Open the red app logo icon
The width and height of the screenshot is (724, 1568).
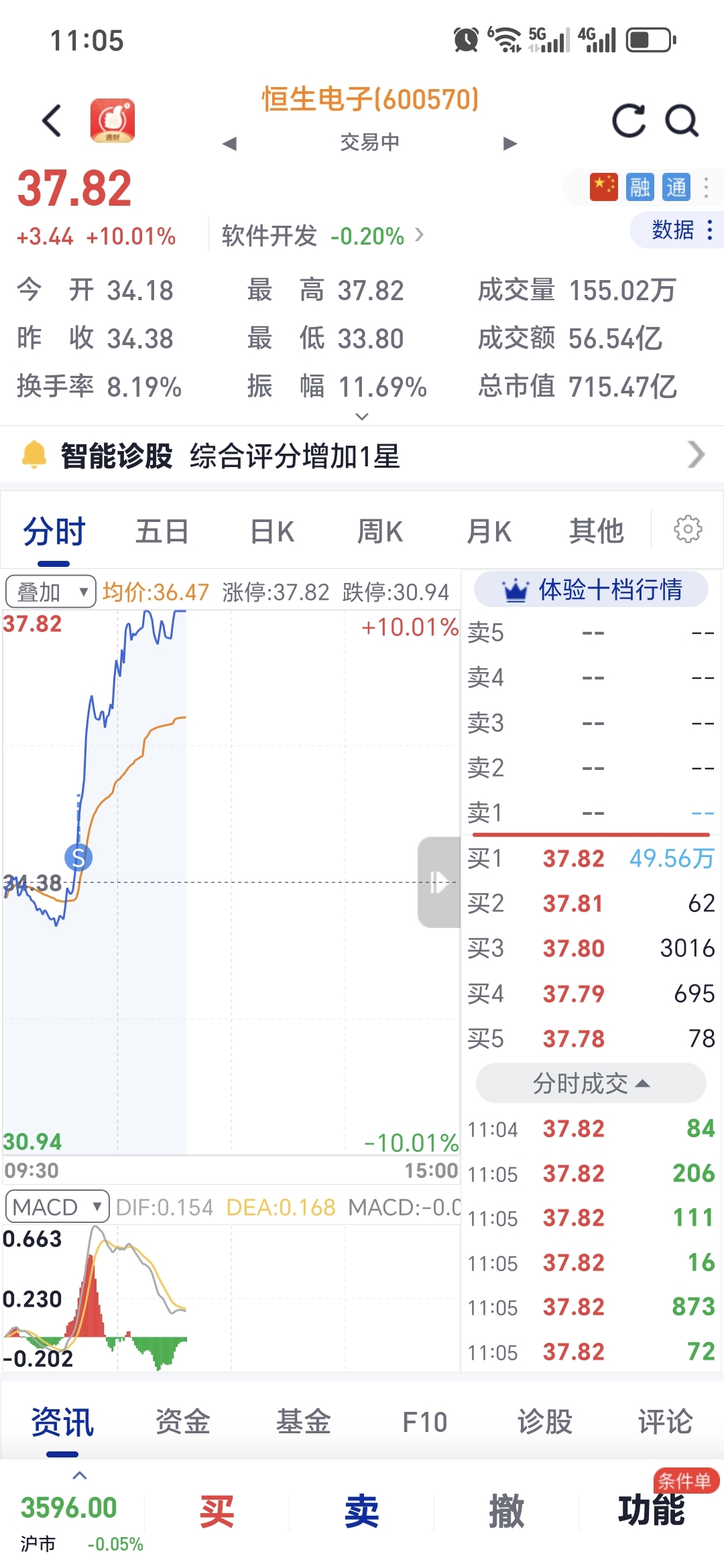(113, 121)
